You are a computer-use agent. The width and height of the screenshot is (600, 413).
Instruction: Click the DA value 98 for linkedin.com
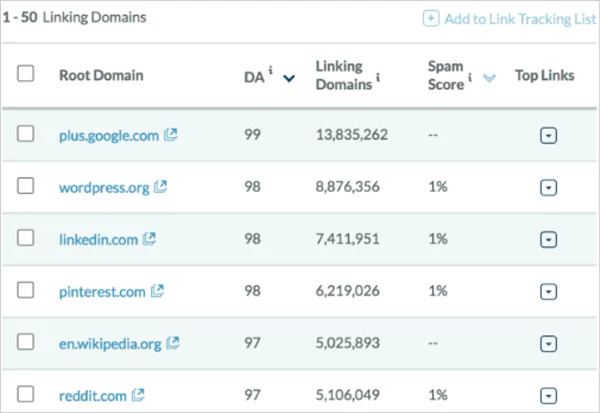tap(253, 239)
